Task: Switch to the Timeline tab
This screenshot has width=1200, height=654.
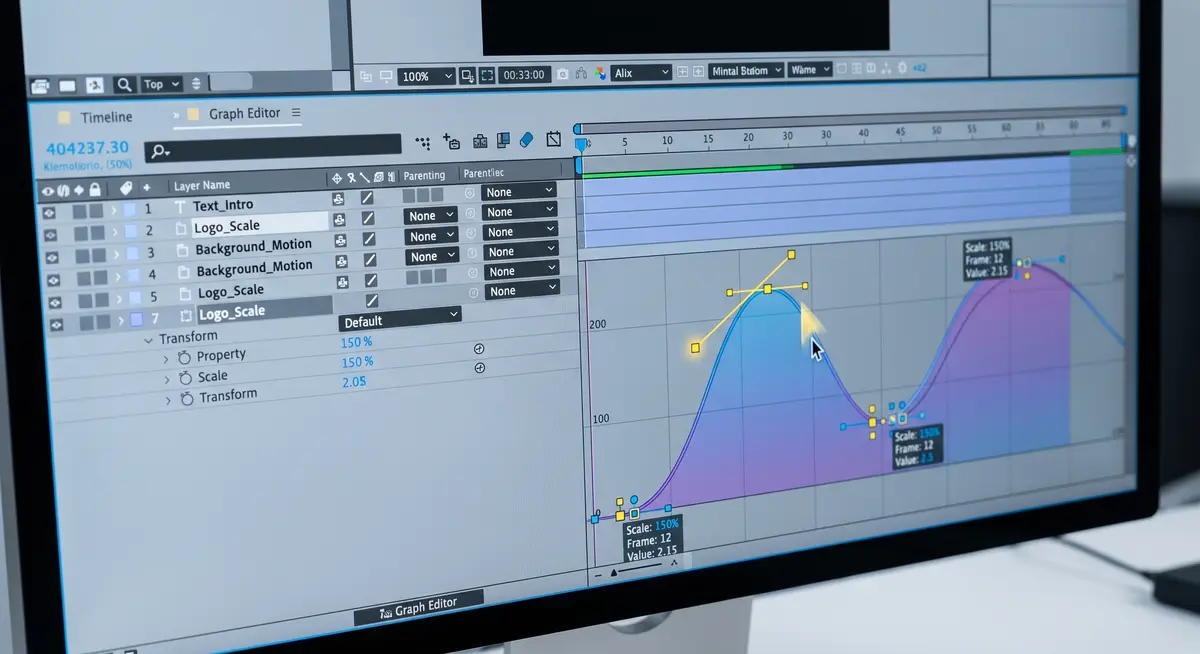Action: (105, 117)
